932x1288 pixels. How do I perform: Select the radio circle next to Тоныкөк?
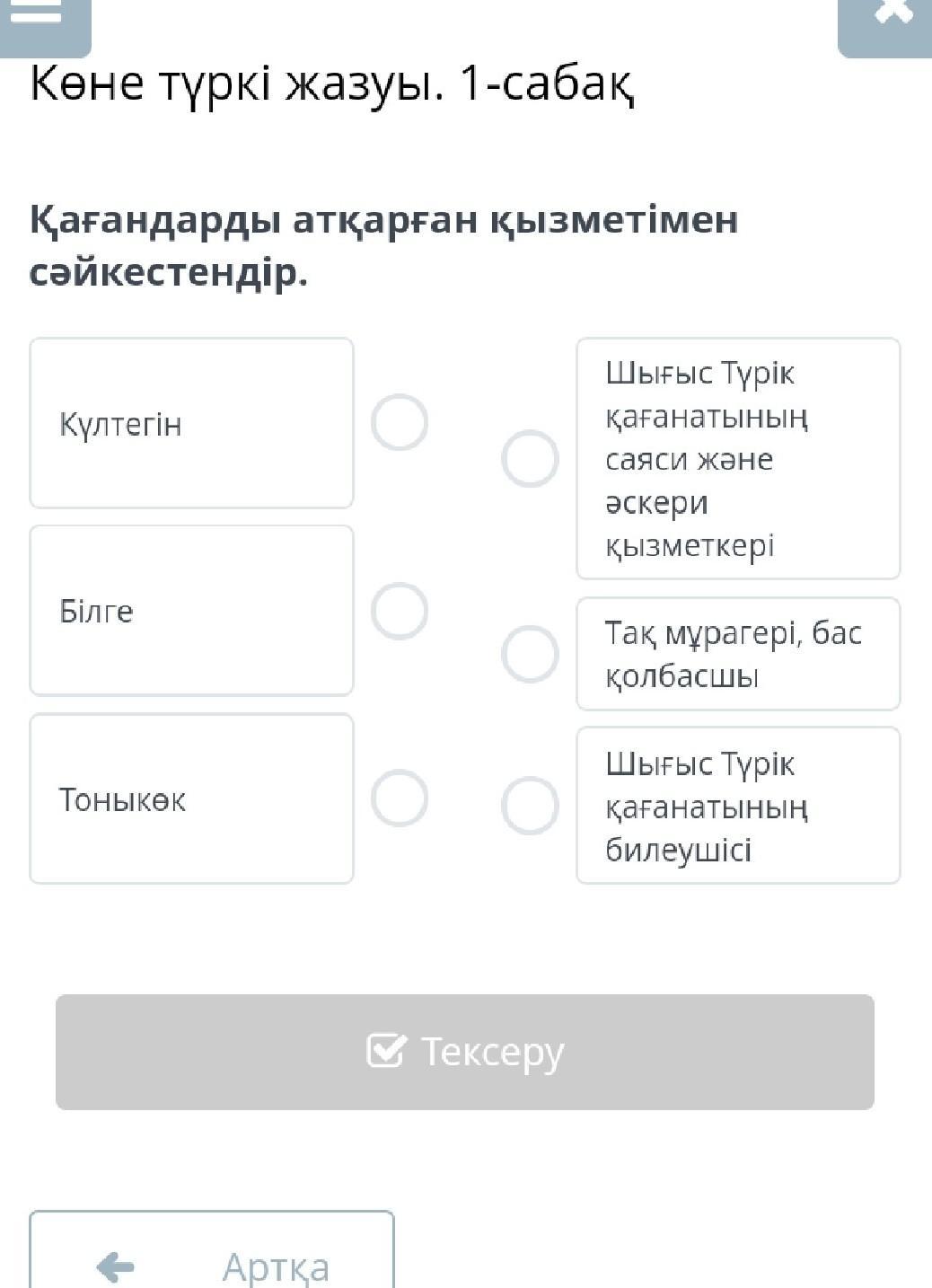coord(400,798)
